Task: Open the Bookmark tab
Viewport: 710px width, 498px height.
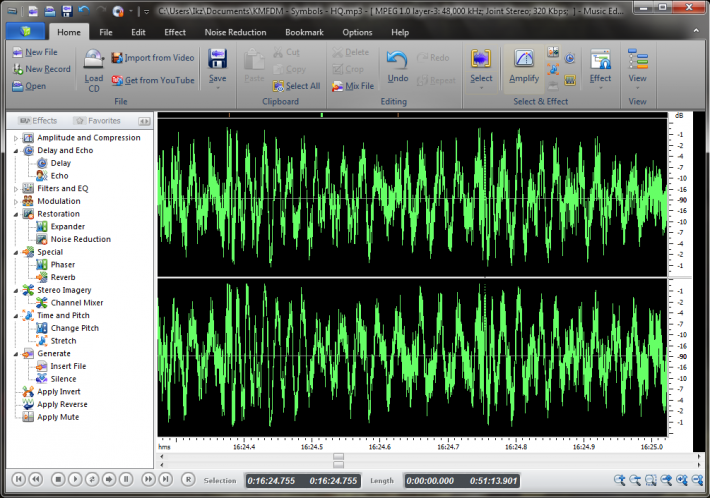Action: point(304,32)
